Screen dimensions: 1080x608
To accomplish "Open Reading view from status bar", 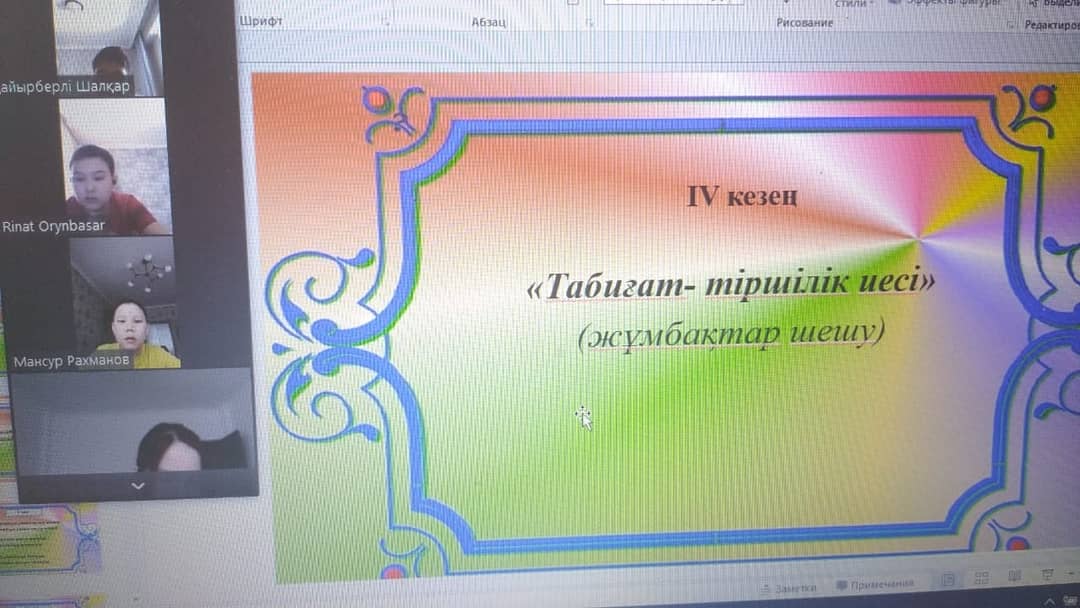I will (x=1014, y=576).
